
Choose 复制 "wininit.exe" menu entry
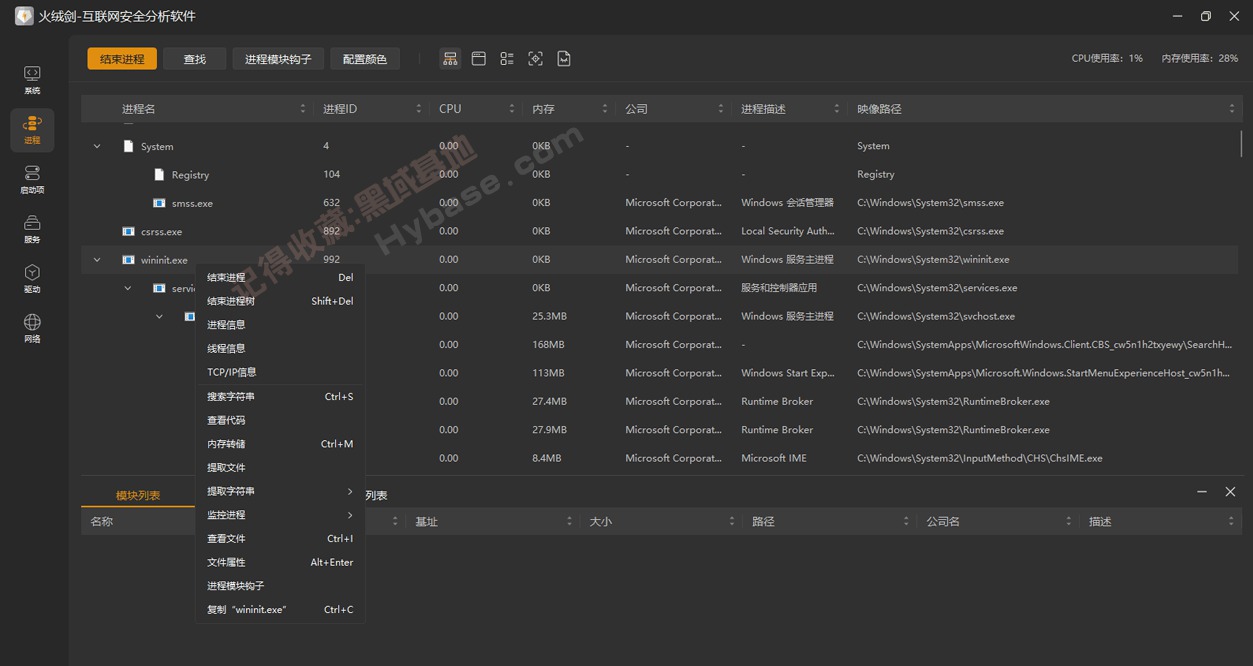click(280, 610)
